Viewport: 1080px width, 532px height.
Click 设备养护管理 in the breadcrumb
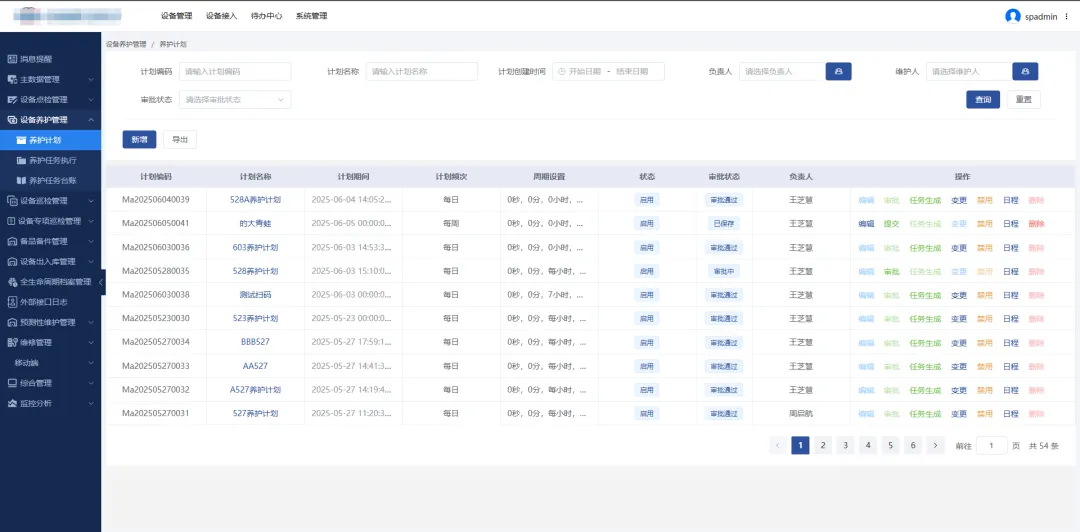pos(126,44)
